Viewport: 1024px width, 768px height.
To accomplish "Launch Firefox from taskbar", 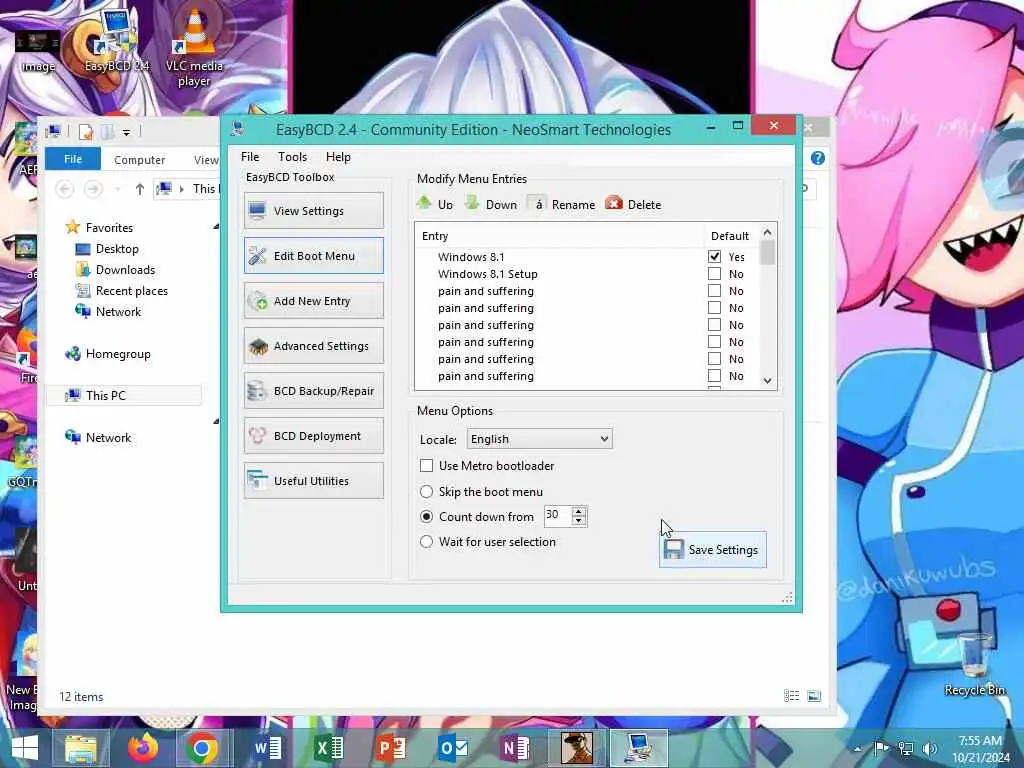I will pyautogui.click(x=142, y=748).
